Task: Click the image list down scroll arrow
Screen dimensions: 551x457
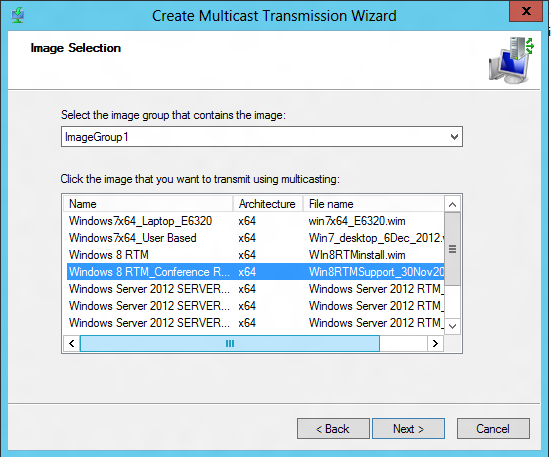Action: 452,326
